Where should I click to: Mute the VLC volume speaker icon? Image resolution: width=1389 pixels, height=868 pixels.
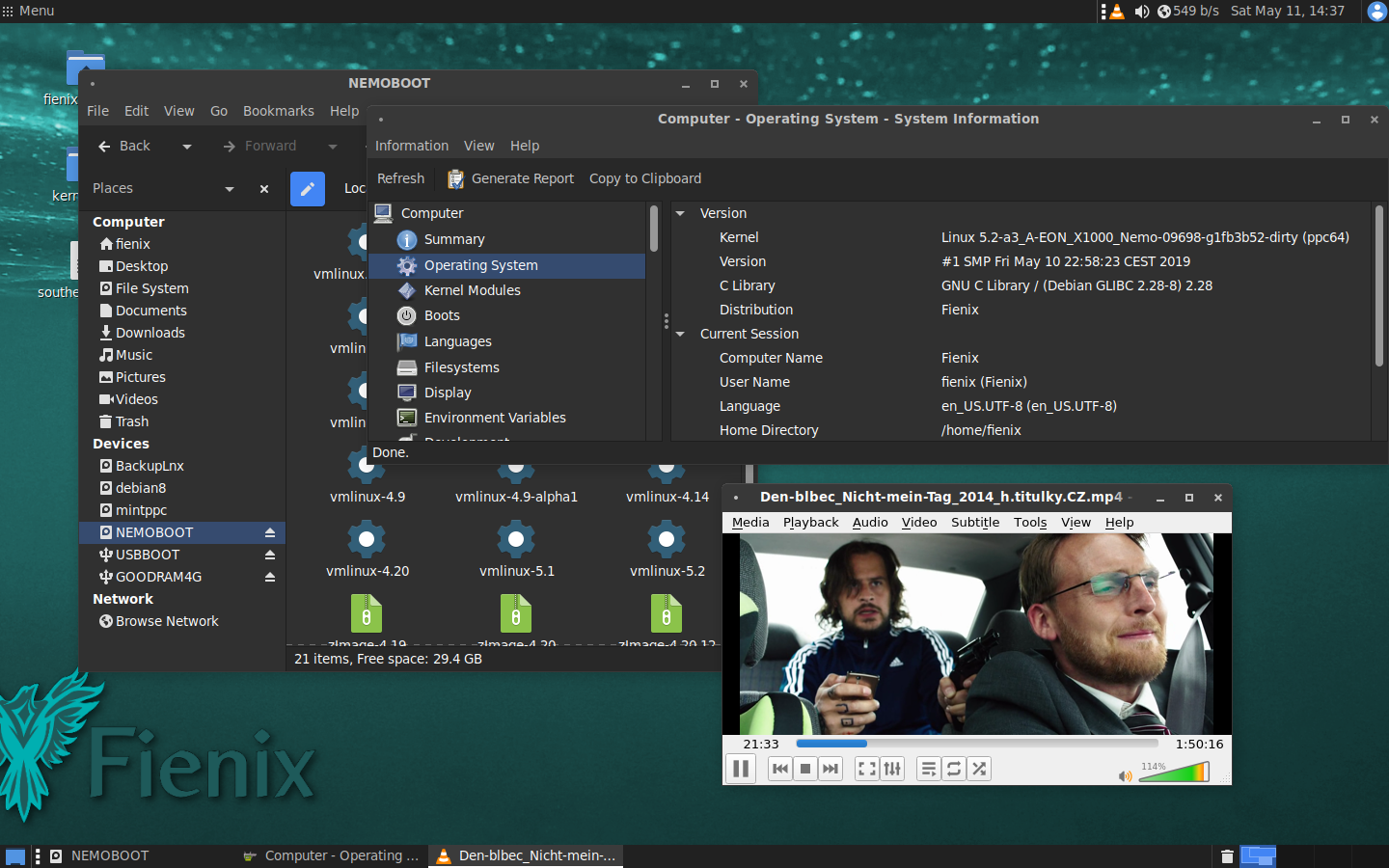click(x=1125, y=775)
